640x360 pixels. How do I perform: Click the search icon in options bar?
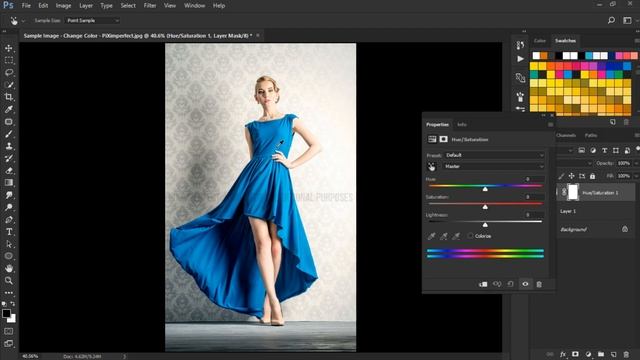point(611,20)
